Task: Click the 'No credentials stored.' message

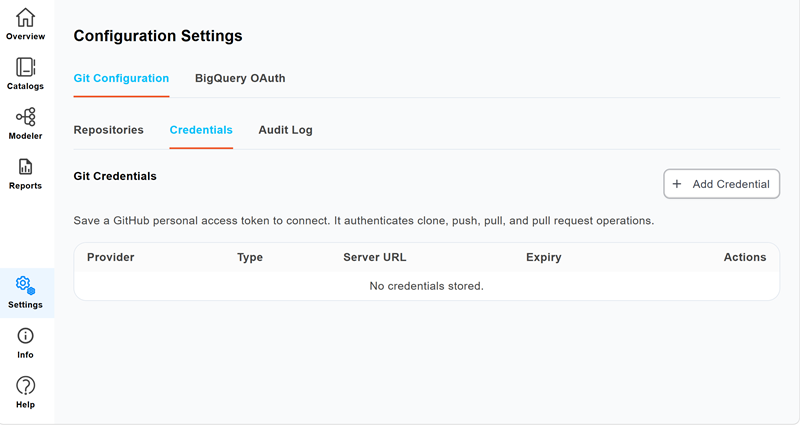Action: 427,286
